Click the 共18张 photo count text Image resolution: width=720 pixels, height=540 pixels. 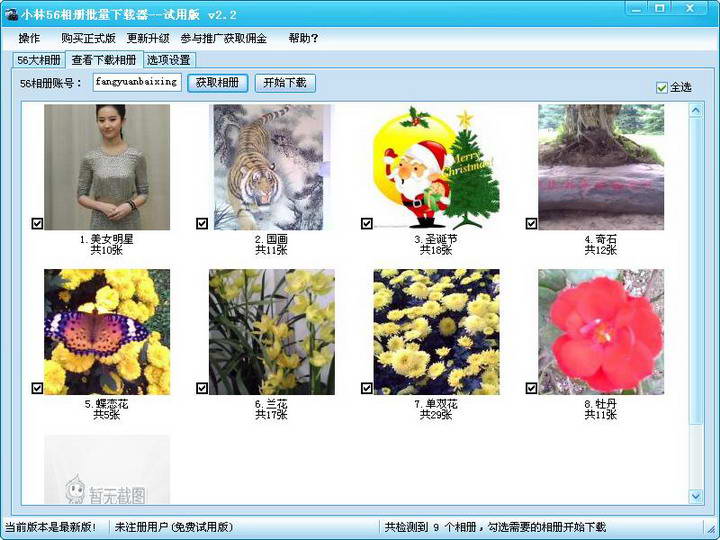436,250
